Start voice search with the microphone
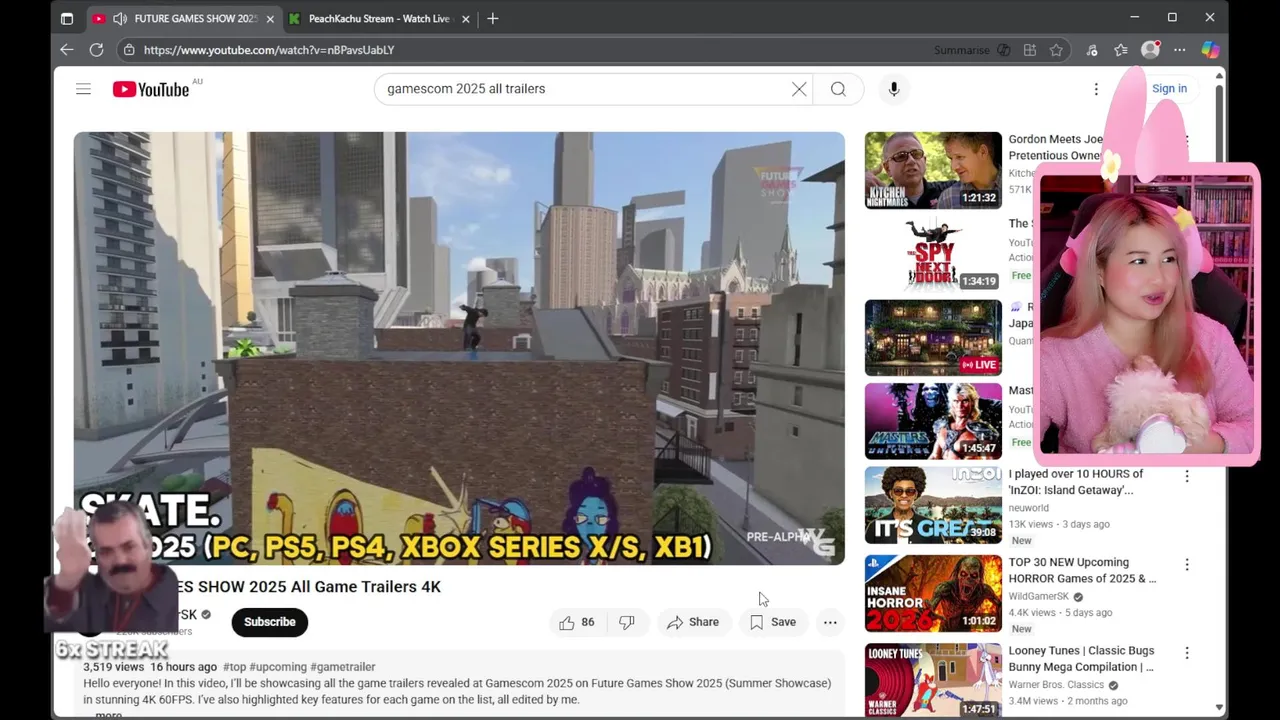 point(894,89)
